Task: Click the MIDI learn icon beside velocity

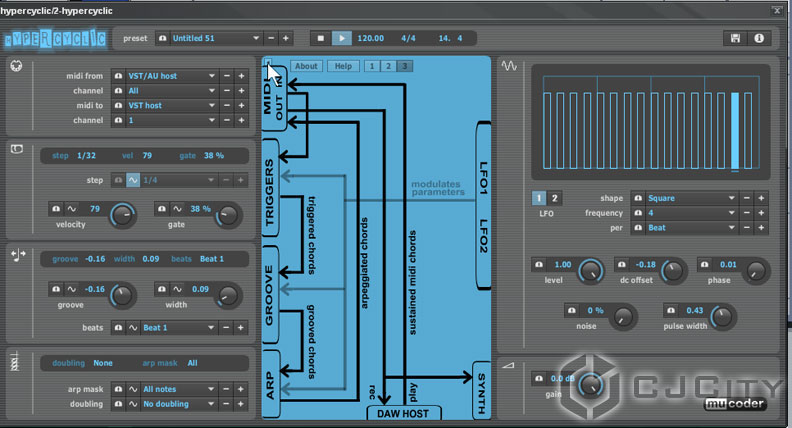Action: click(x=56, y=209)
